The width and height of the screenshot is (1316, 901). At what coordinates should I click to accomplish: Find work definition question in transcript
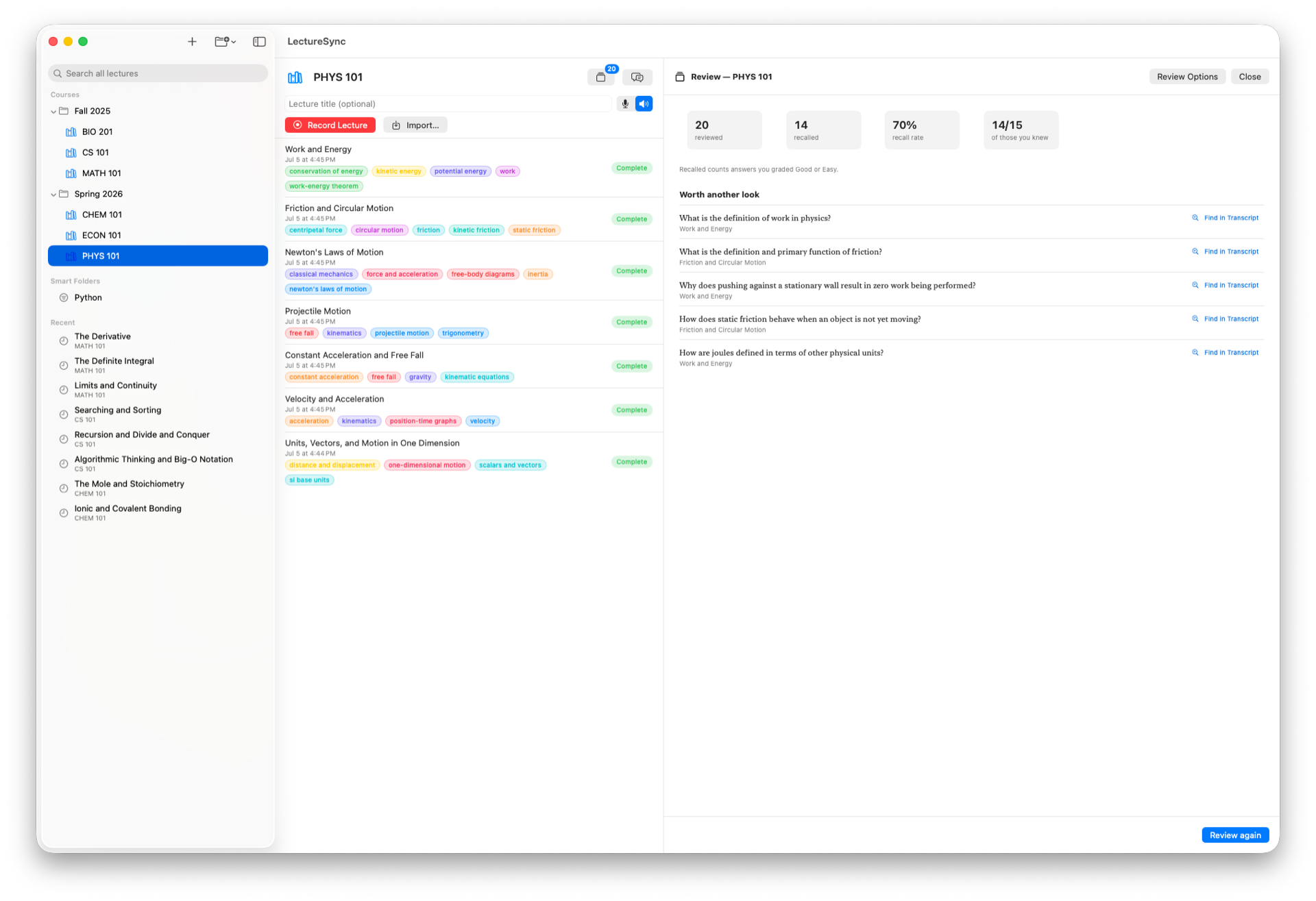[1226, 218]
